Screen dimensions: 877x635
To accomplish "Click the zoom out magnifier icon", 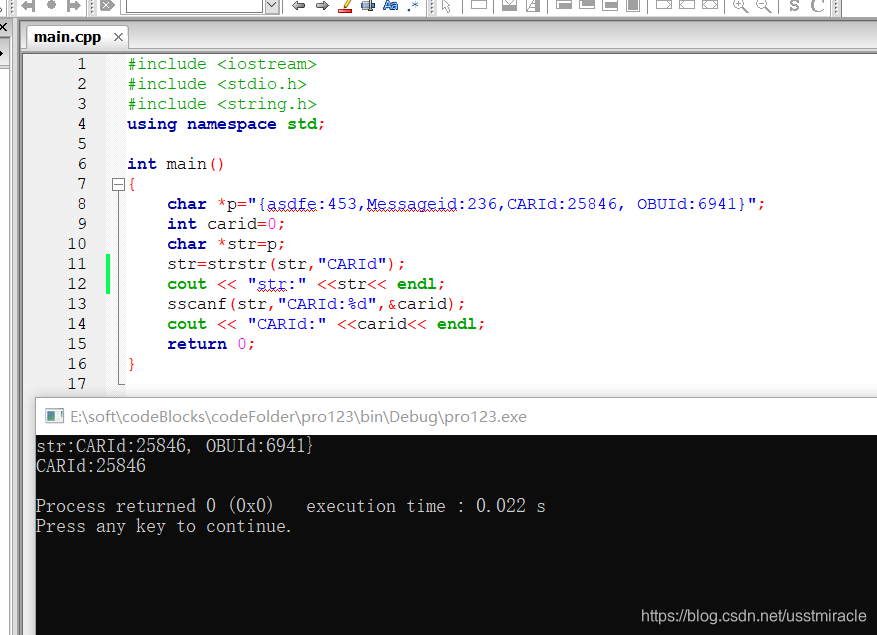I will point(763,6).
